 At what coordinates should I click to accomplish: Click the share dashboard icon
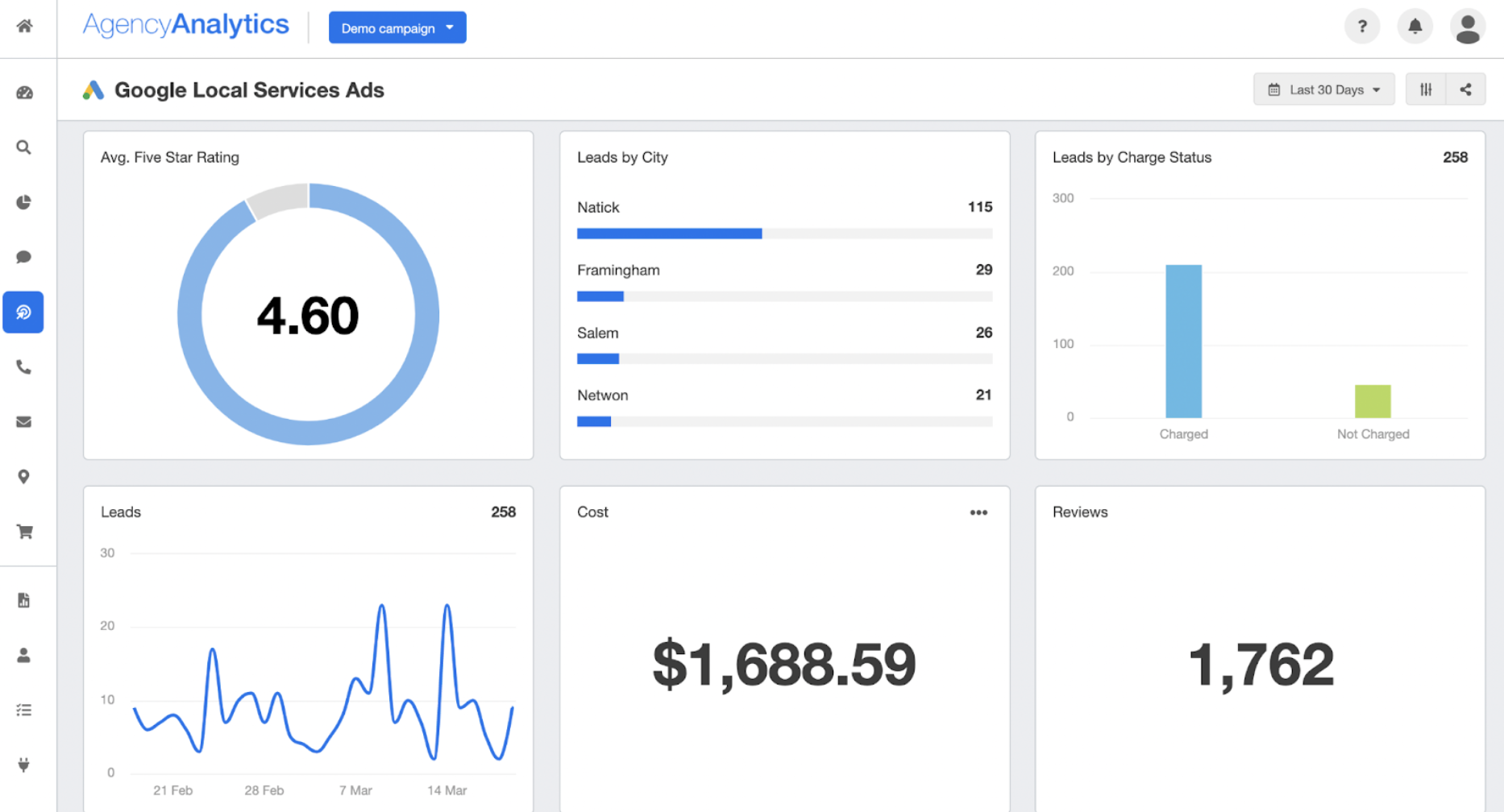(x=1465, y=89)
